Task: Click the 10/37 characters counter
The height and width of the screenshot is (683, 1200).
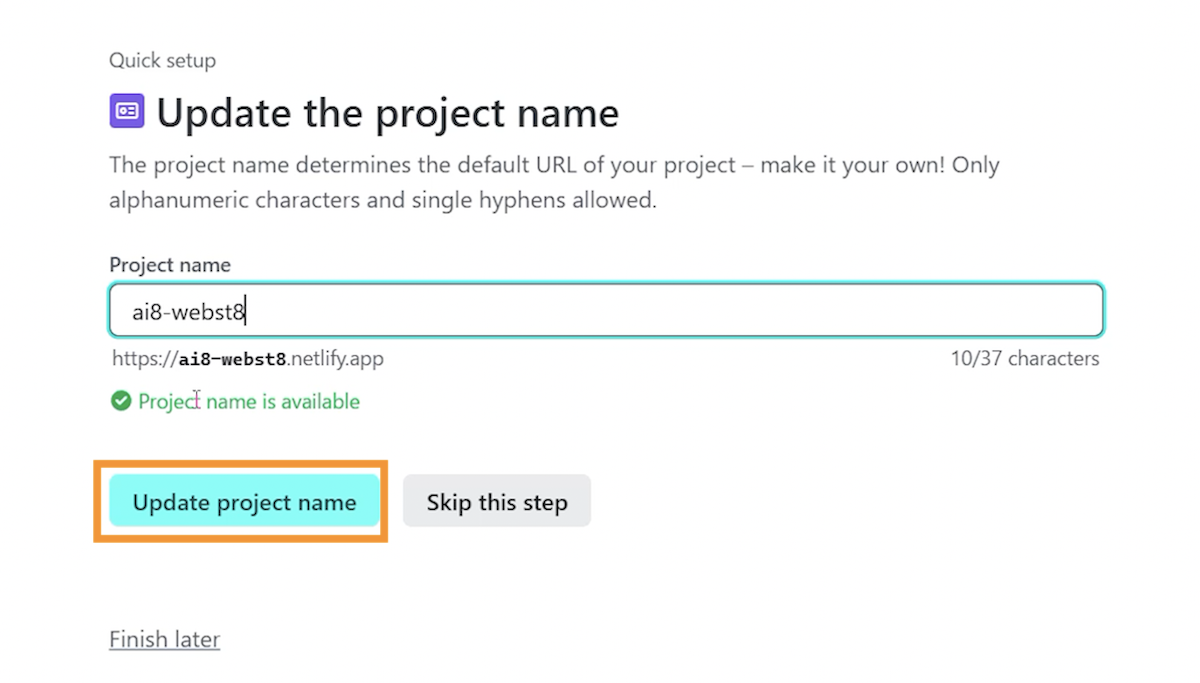Action: [1025, 358]
